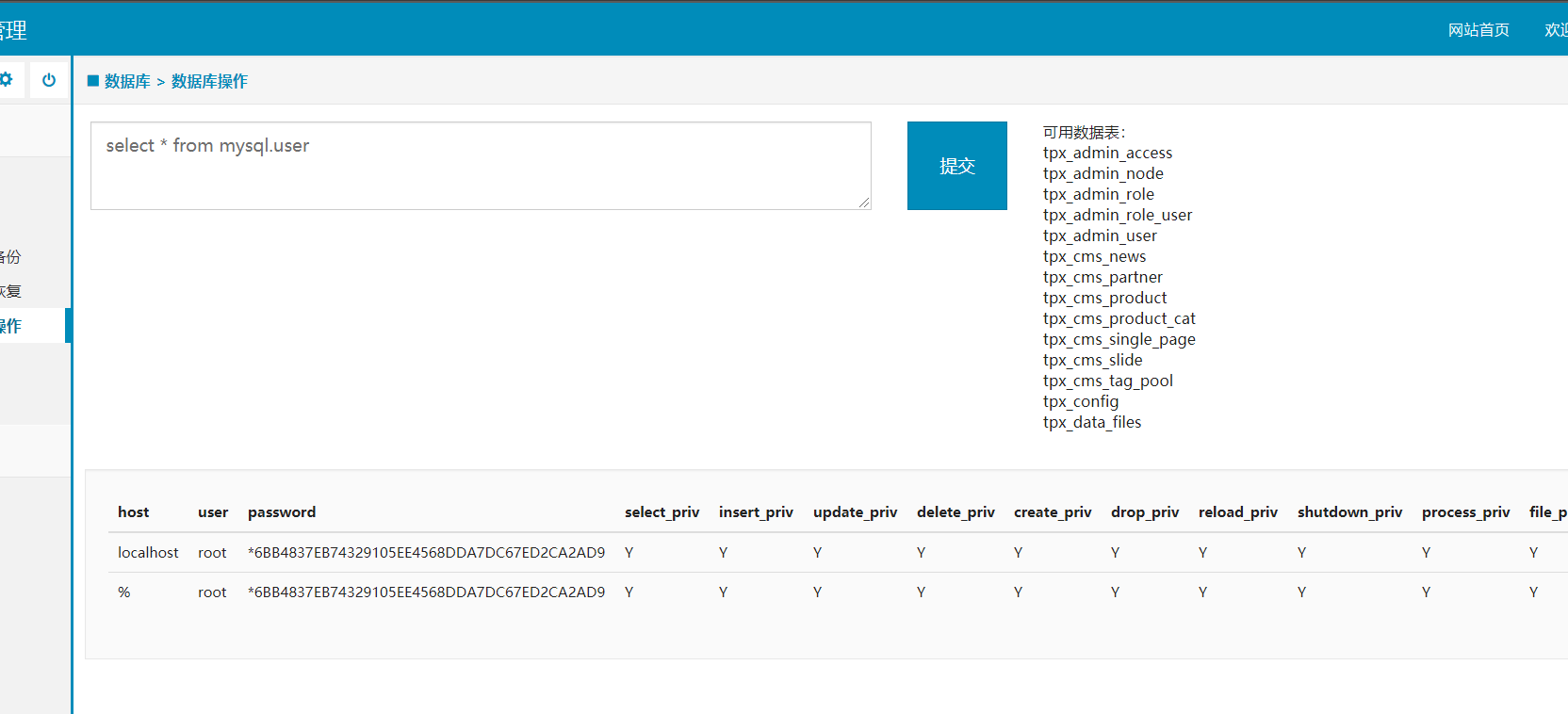This screenshot has width=1568, height=714.
Task: Click reload_priv Y value in localhost row
Action: 1203,553
